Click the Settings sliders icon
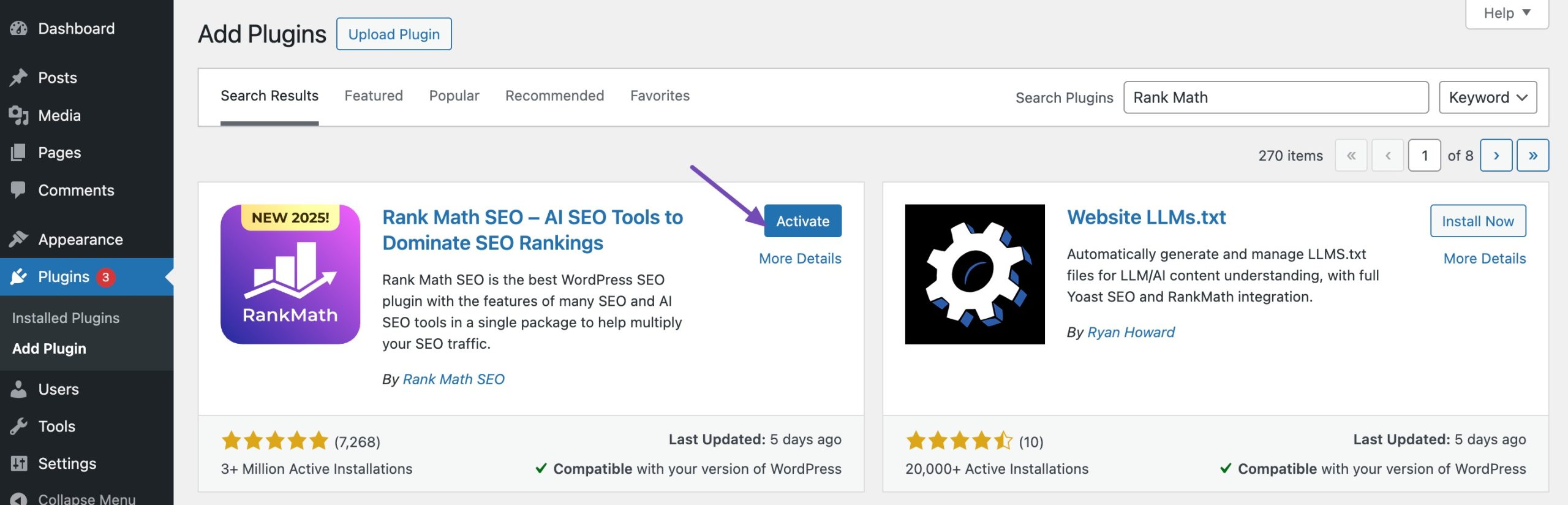The image size is (1568, 505). coord(19,463)
